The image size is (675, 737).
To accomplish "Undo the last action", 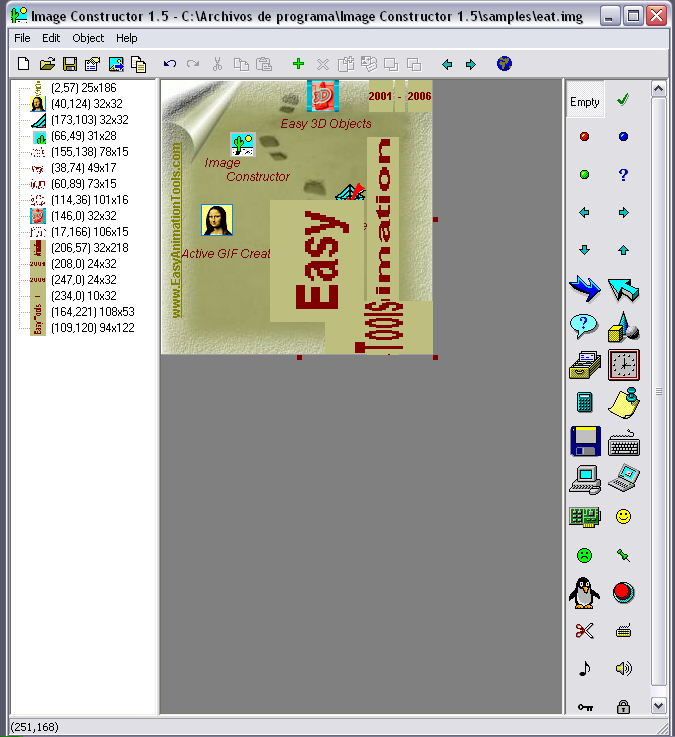I will (x=170, y=63).
